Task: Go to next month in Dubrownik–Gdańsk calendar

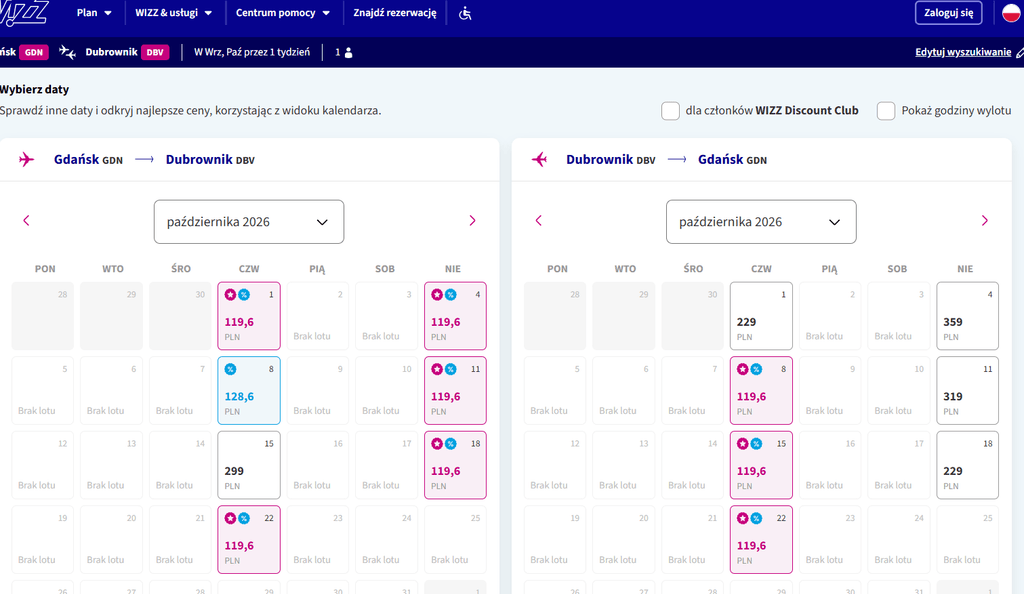Action: click(x=985, y=221)
